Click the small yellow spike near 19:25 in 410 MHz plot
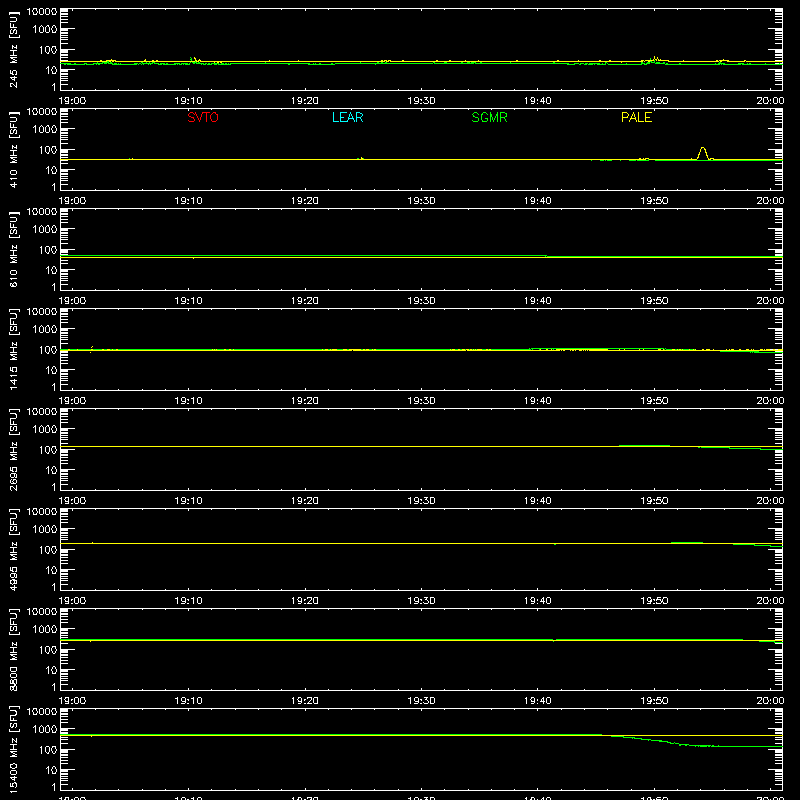Screen dimensions: 800x800 pos(361,158)
